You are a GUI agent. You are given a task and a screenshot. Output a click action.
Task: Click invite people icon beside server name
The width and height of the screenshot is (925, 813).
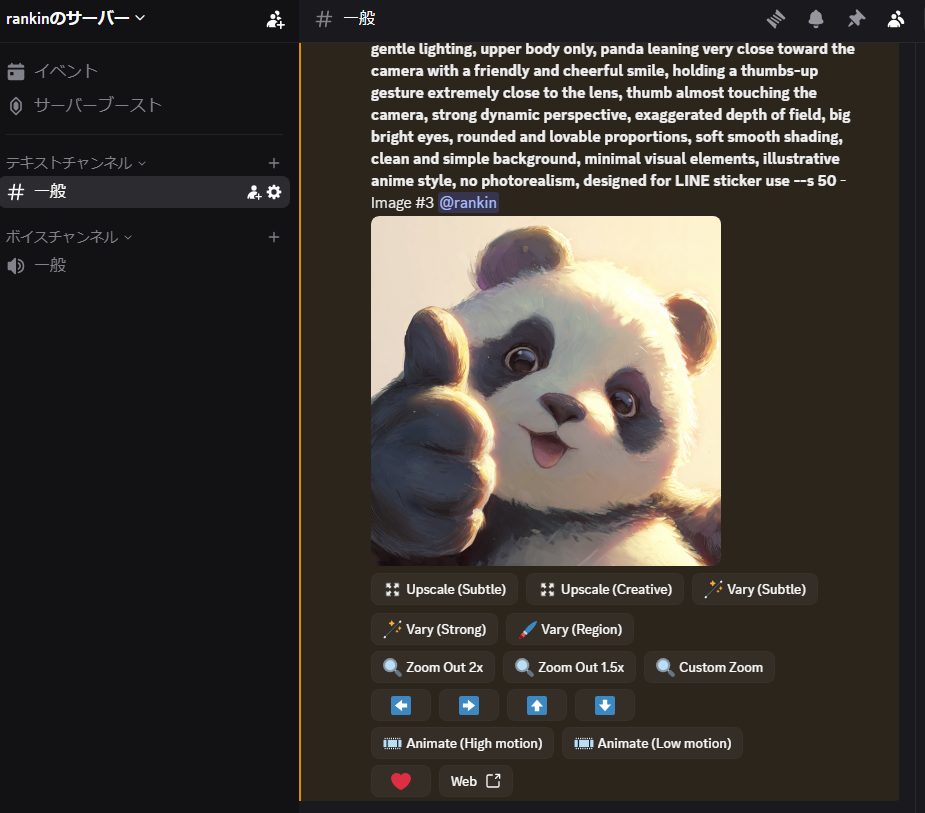pos(275,19)
